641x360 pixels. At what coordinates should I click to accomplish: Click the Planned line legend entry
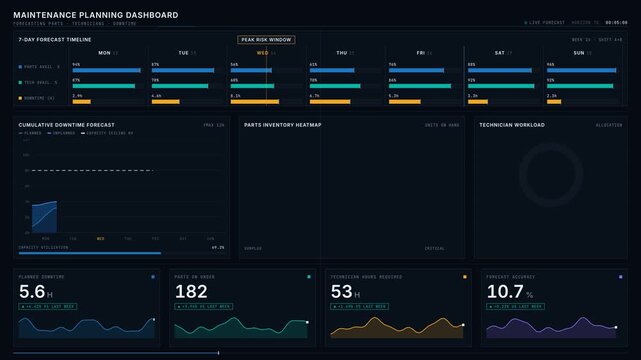30,133
